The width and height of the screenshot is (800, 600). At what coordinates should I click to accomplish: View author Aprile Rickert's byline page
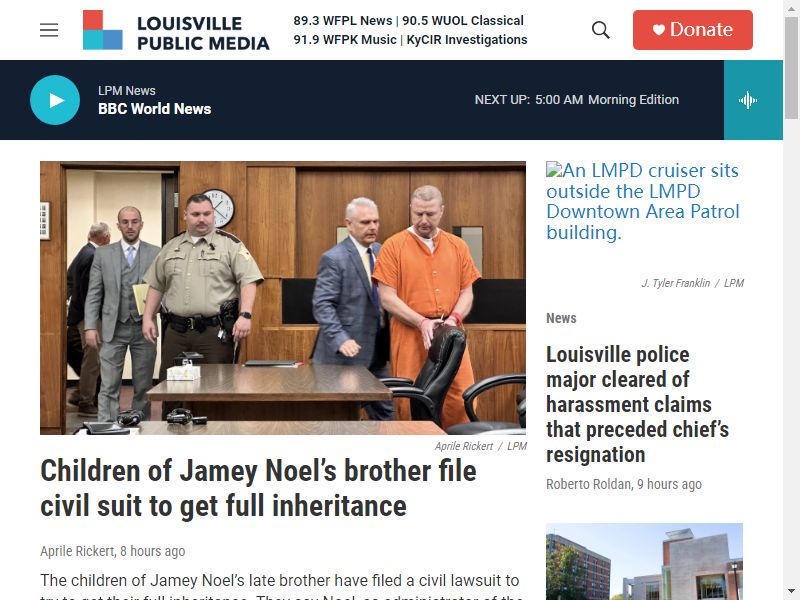77,552
